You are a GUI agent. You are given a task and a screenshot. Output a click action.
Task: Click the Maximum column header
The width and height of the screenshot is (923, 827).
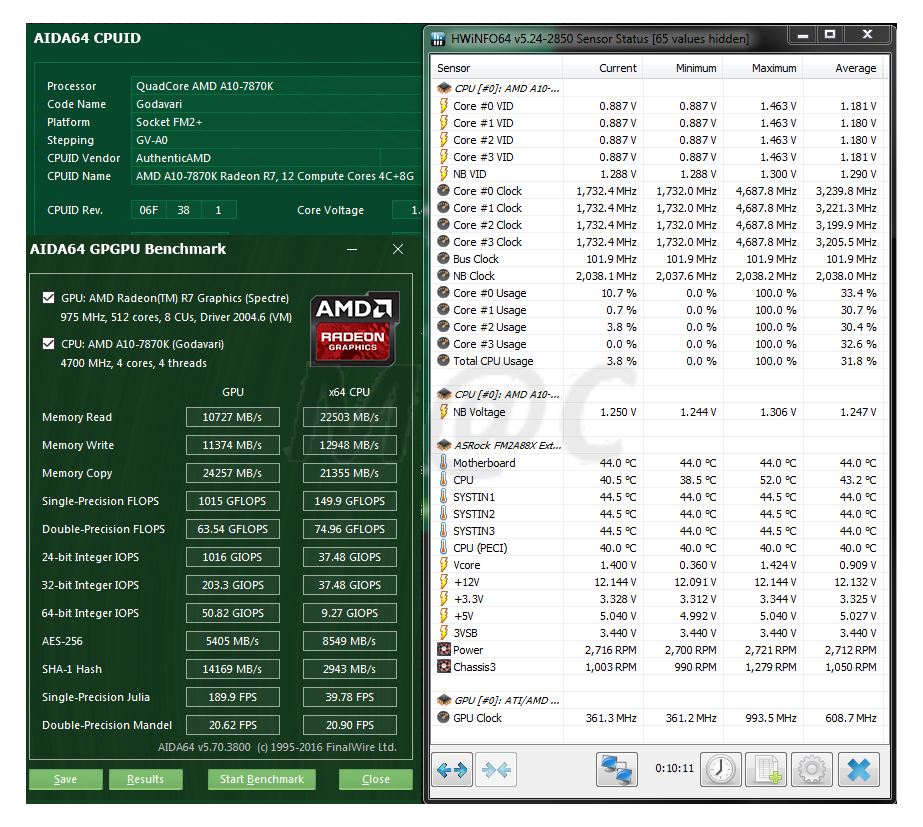click(x=763, y=68)
